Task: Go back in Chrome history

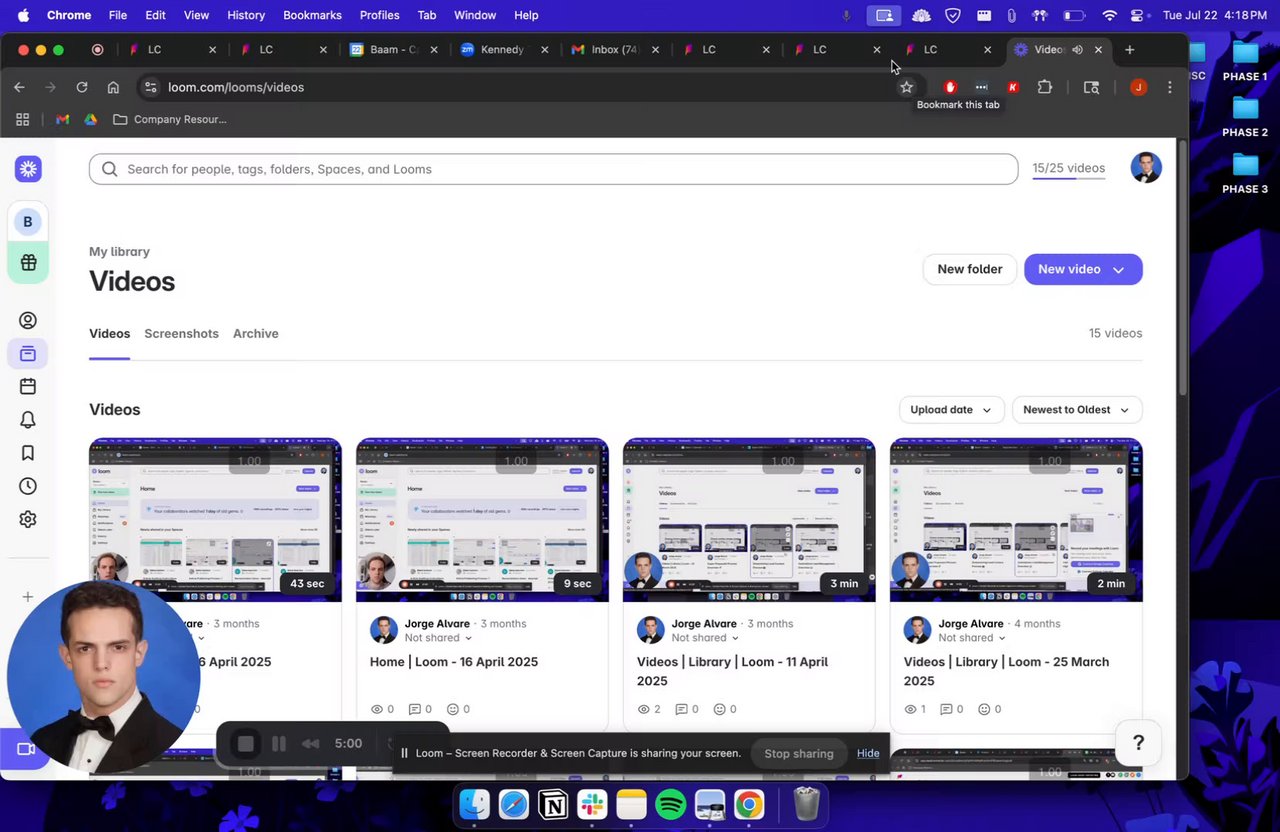Action: point(19,87)
